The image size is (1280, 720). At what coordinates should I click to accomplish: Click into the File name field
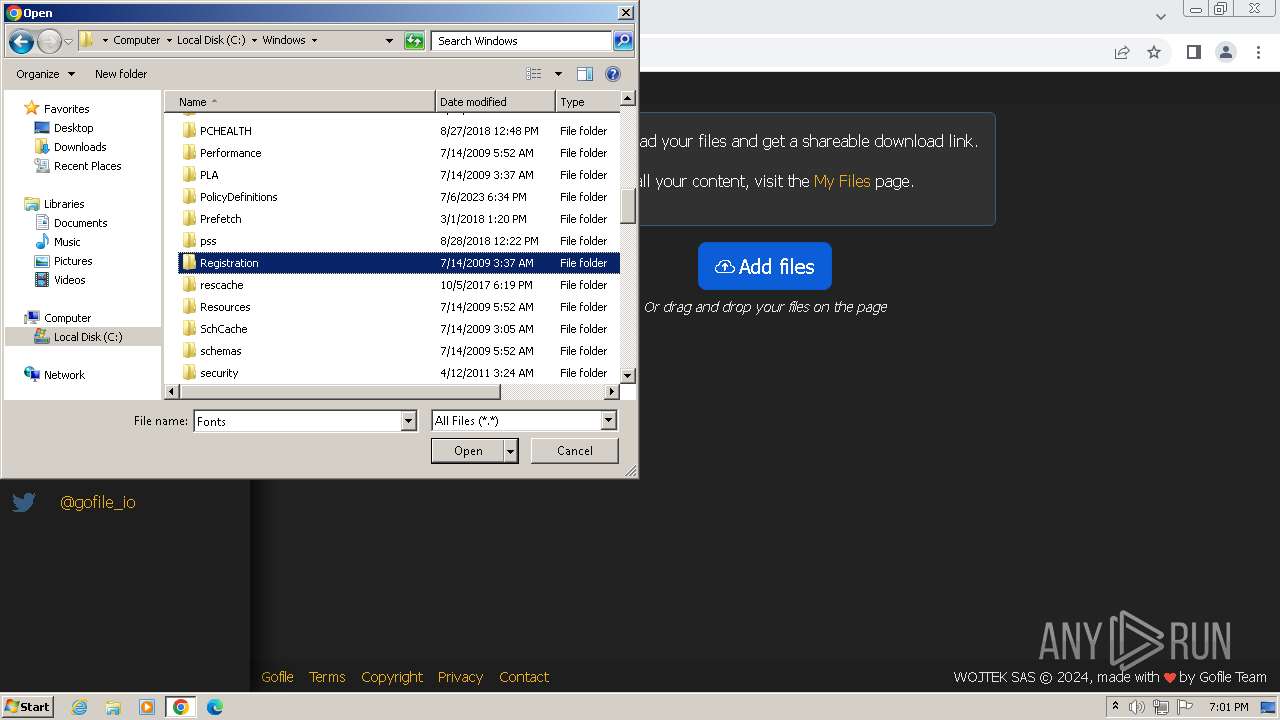297,421
